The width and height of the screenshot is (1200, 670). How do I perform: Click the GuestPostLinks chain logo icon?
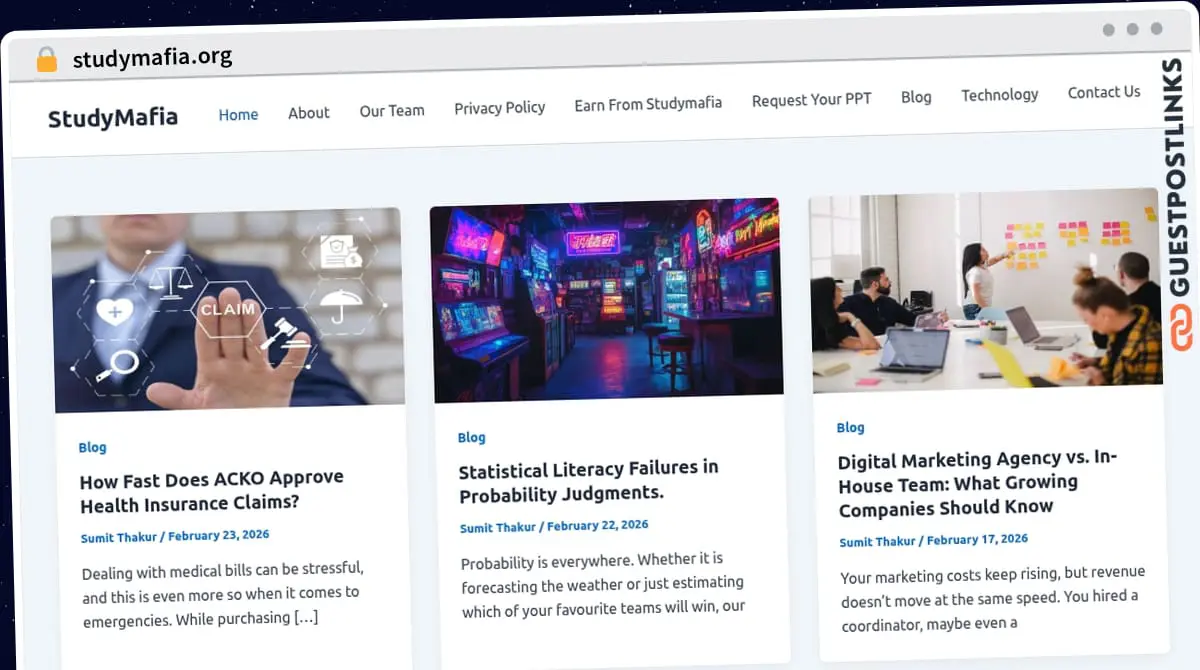pyautogui.click(x=1182, y=329)
